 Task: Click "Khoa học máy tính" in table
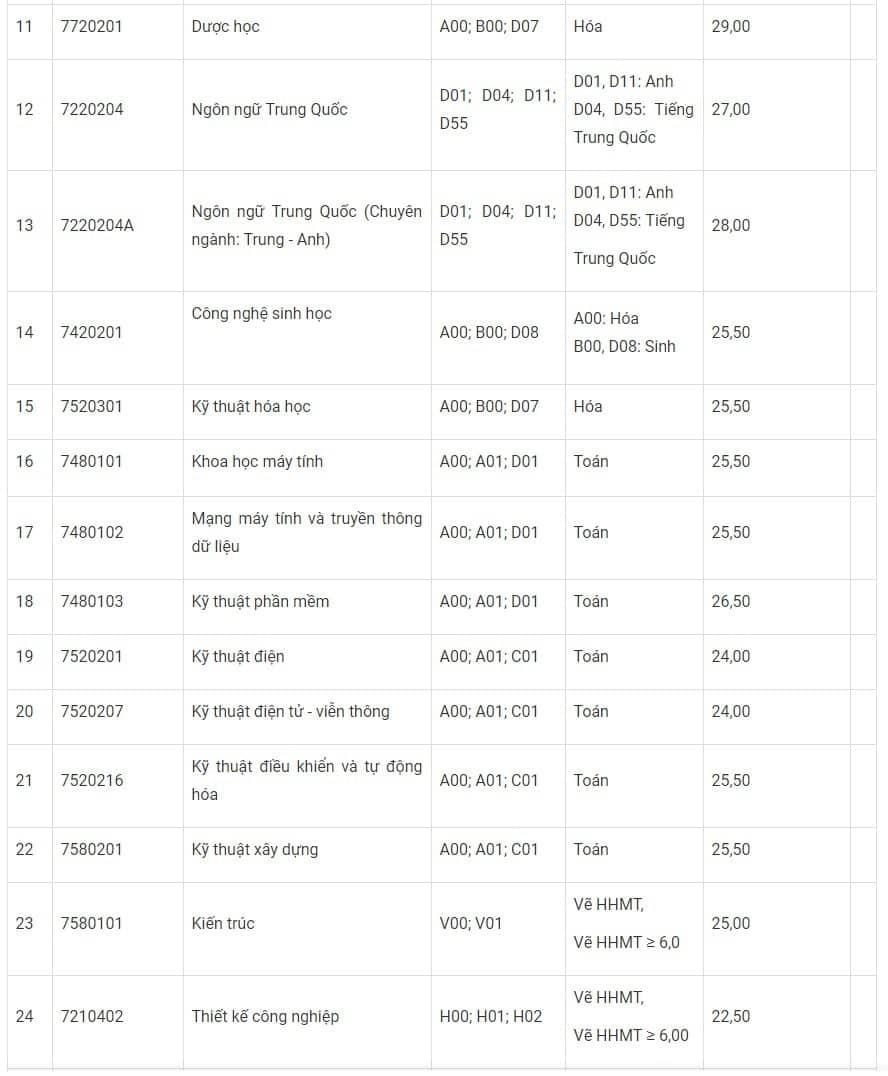pyautogui.click(x=257, y=462)
